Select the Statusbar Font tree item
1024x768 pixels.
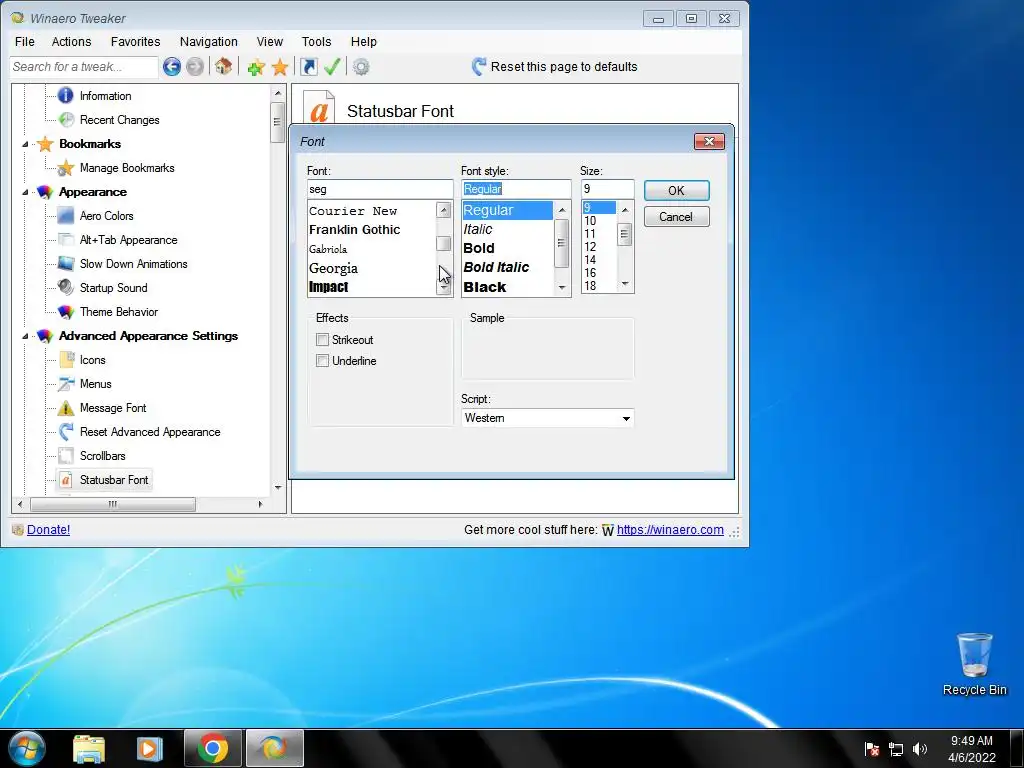pyautogui.click(x=114, y=480)
